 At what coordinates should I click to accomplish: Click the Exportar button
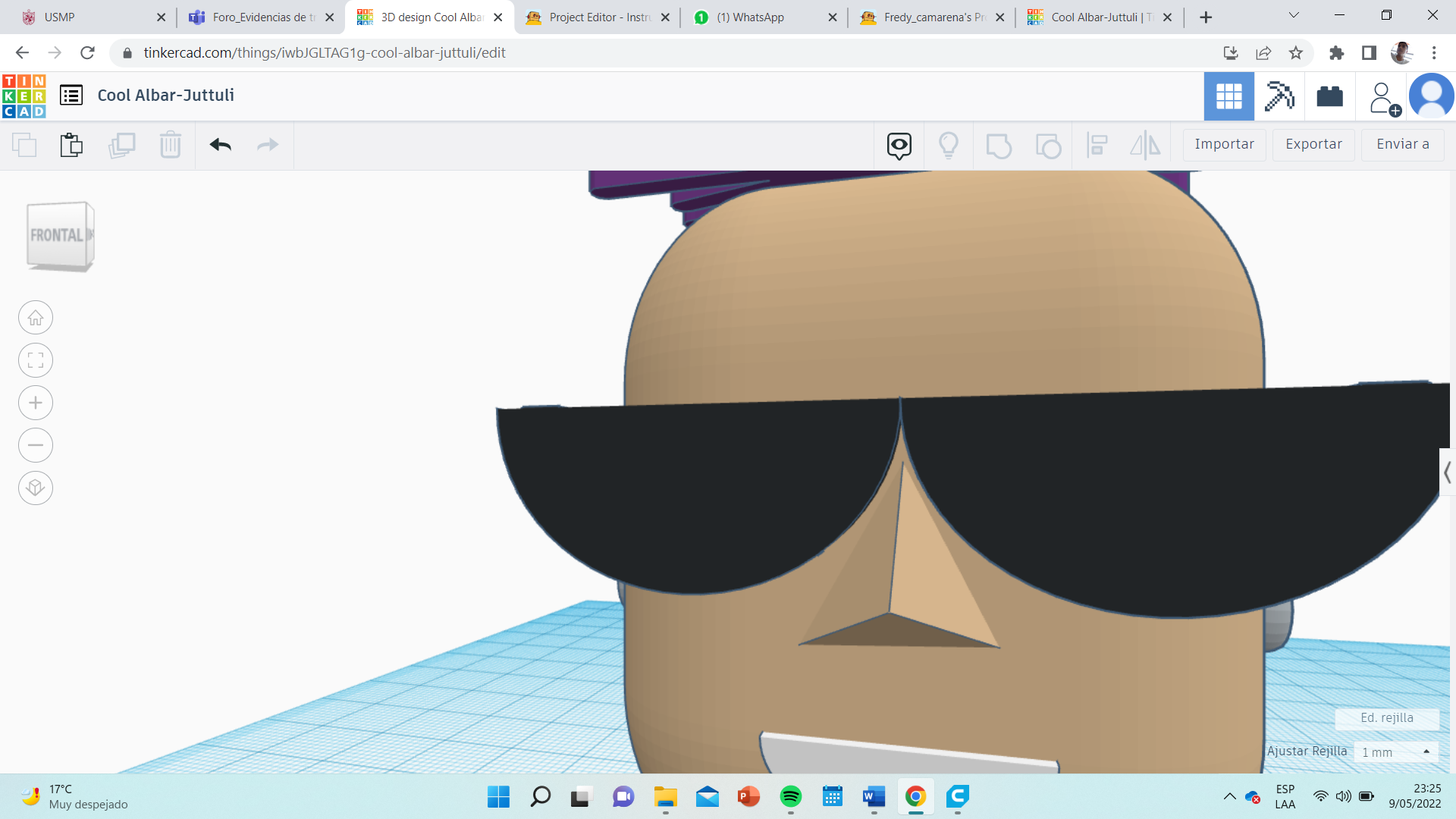click(1313, 144)
